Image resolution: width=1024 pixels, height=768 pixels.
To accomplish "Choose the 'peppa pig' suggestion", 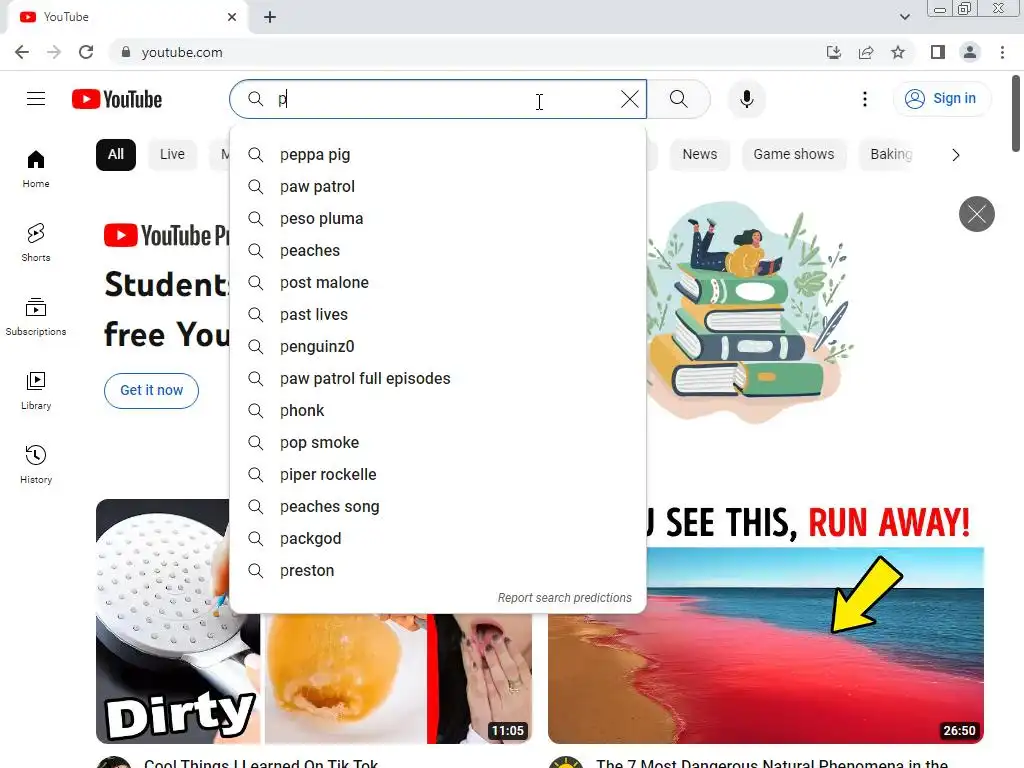I will click(x=438, y=155).
